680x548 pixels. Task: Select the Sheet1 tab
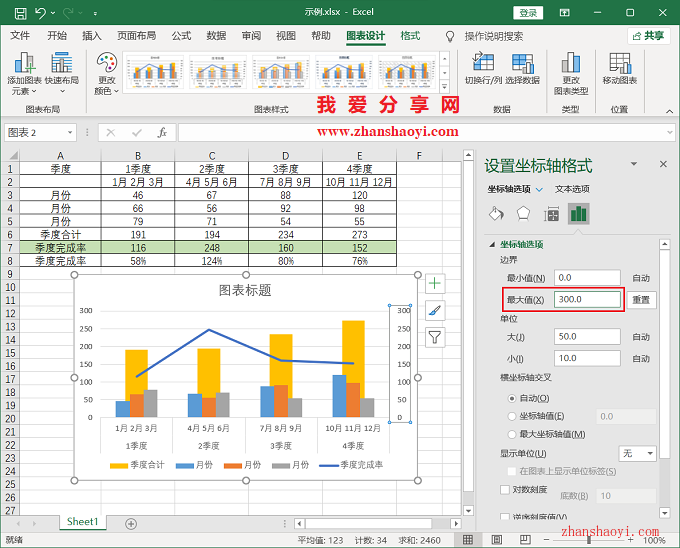point(83,522)
